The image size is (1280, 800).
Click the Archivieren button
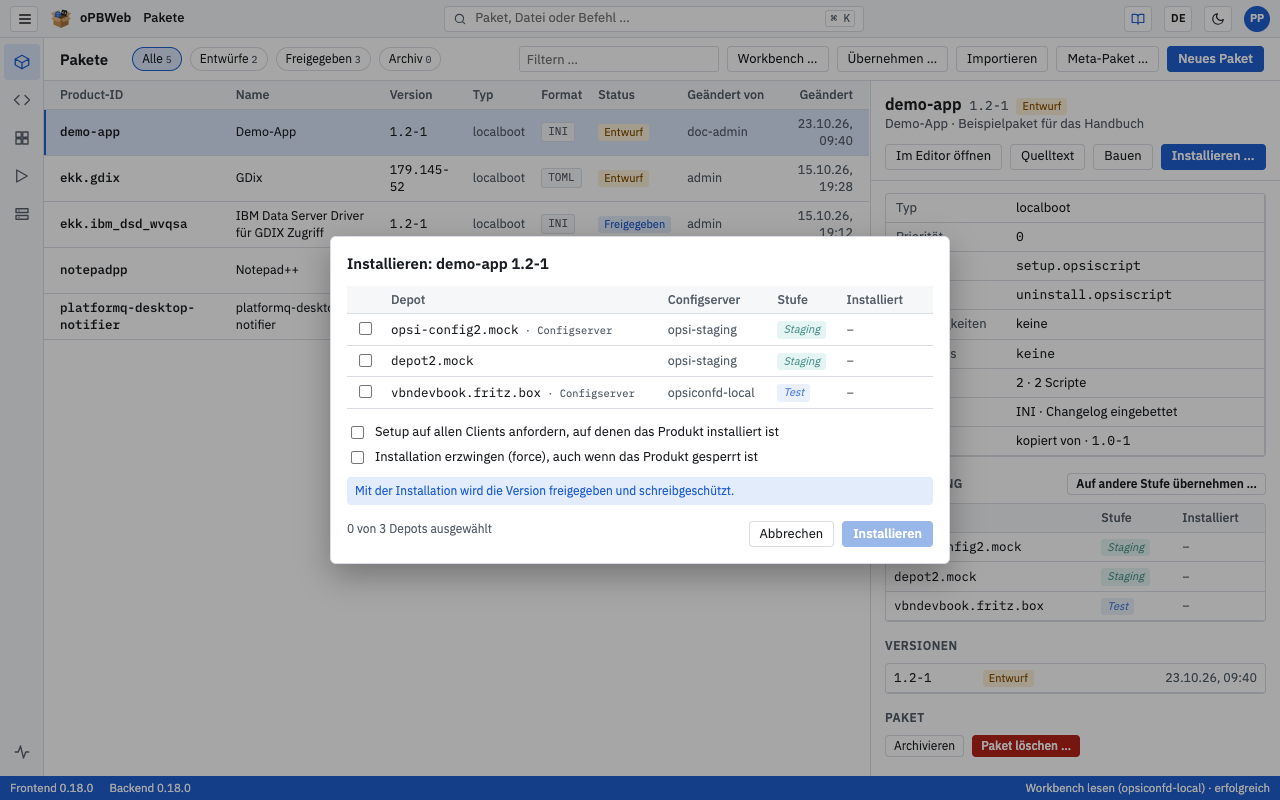point(925,746)
